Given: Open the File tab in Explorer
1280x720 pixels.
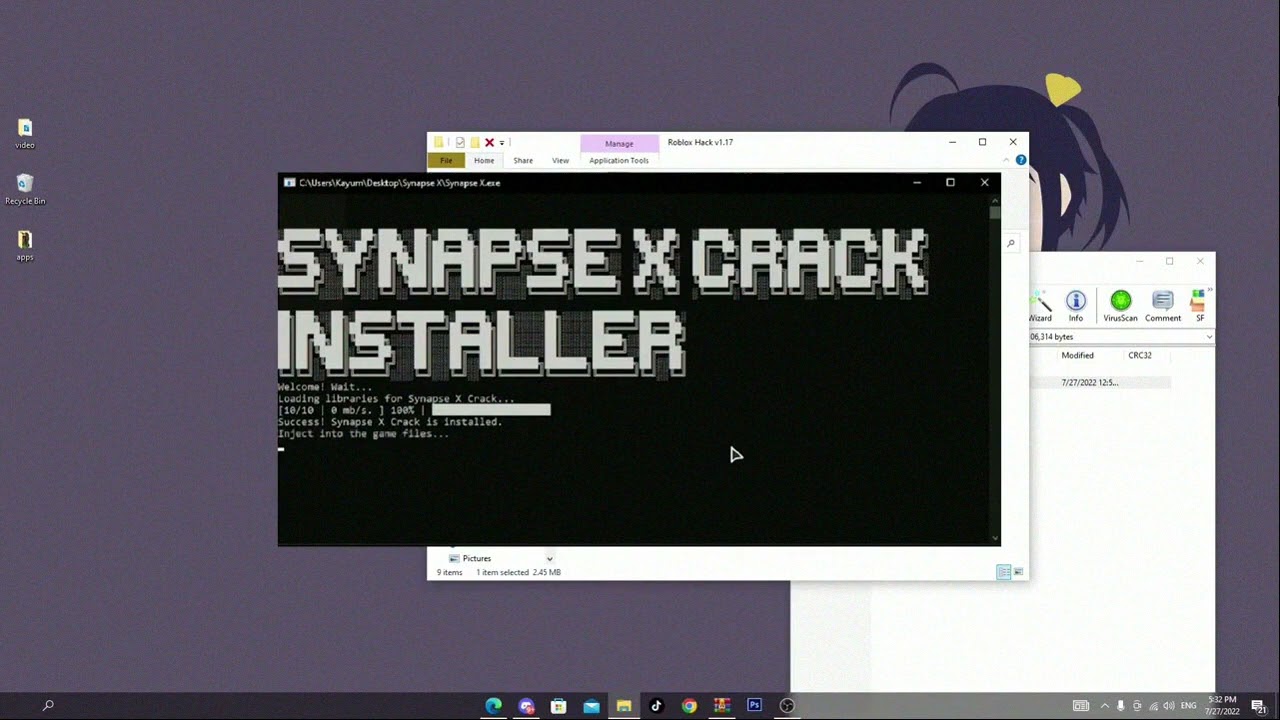Looking at the screenshot, I should click(x=446, y=160).
